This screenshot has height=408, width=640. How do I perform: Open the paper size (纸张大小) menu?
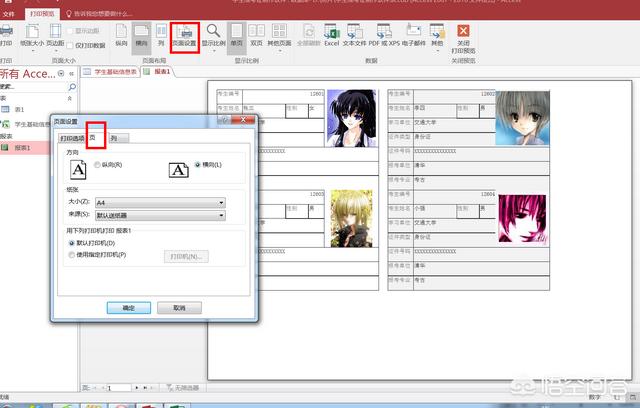click(x=32, y=37)
